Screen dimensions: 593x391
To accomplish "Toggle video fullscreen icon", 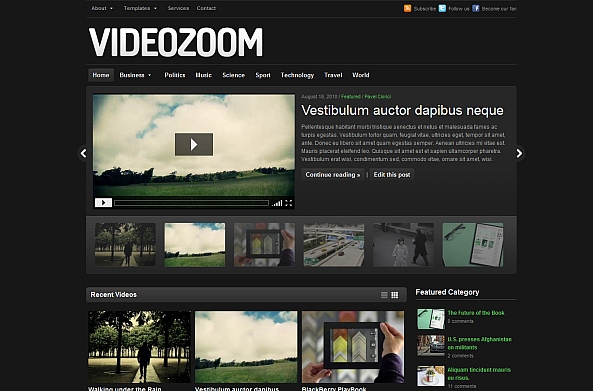I will click(x=289, y=203).
